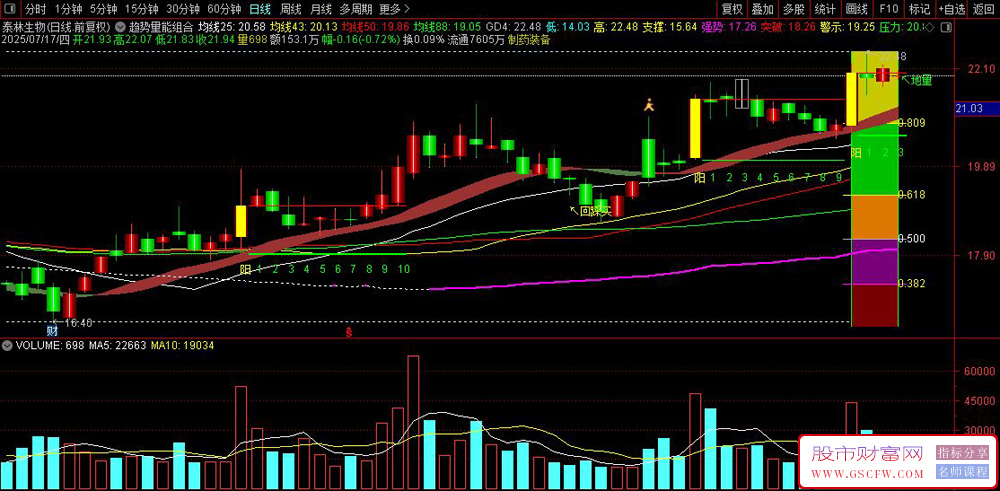The width and height of the screenshot is (1000, 491).
Task: Switch to the 分时 intraday tab
Action: pyautogui.click(x=36, y=9)
